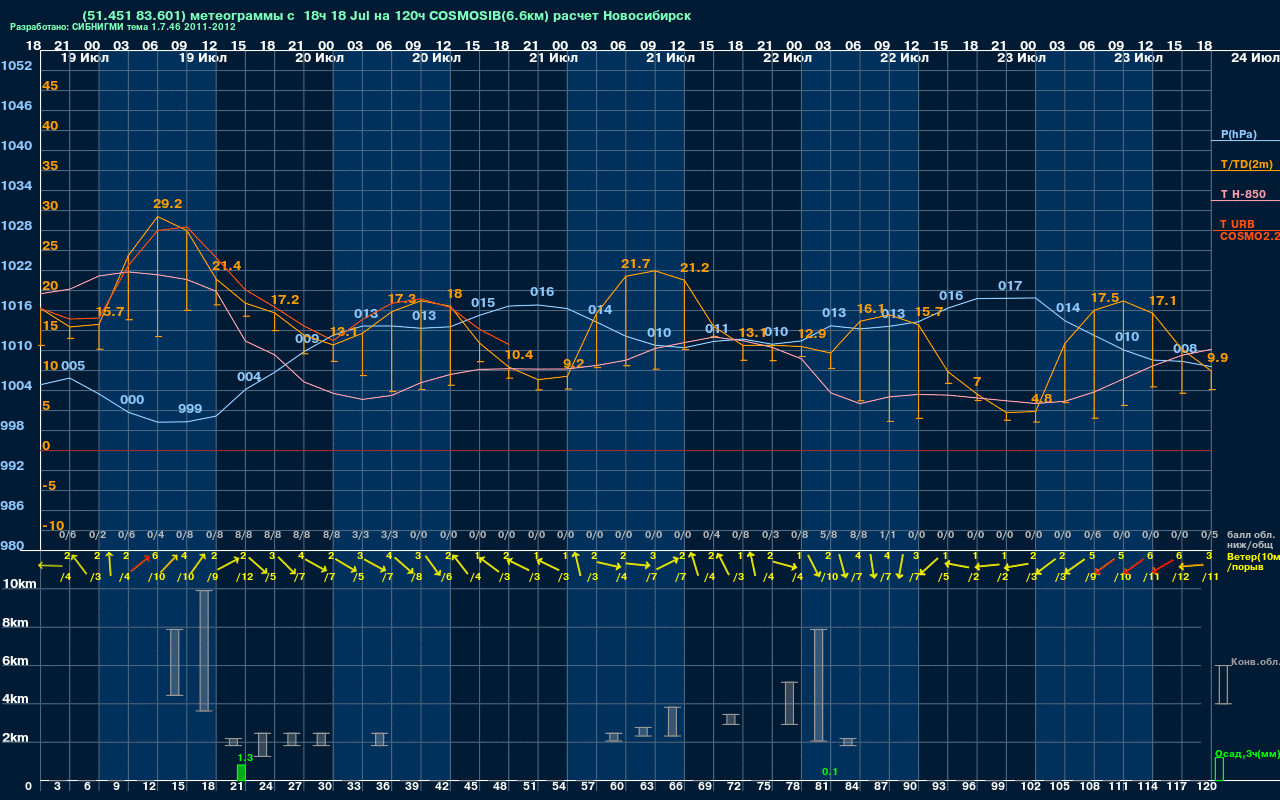
Task: Click the 009 pressure label
Action: click(x=307, y=339)
